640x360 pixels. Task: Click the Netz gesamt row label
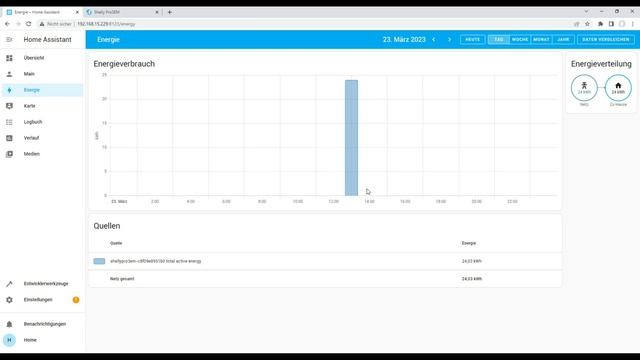[122, 279]
